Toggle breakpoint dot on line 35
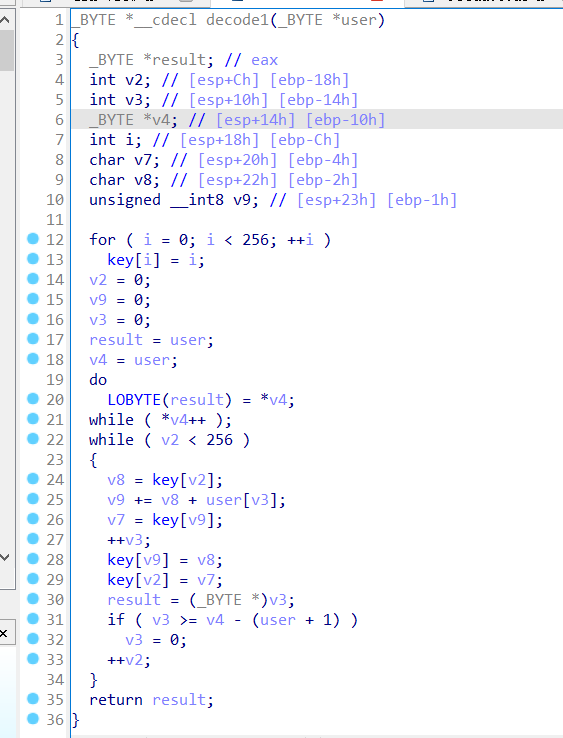563x738 pixels. [33, 699]
